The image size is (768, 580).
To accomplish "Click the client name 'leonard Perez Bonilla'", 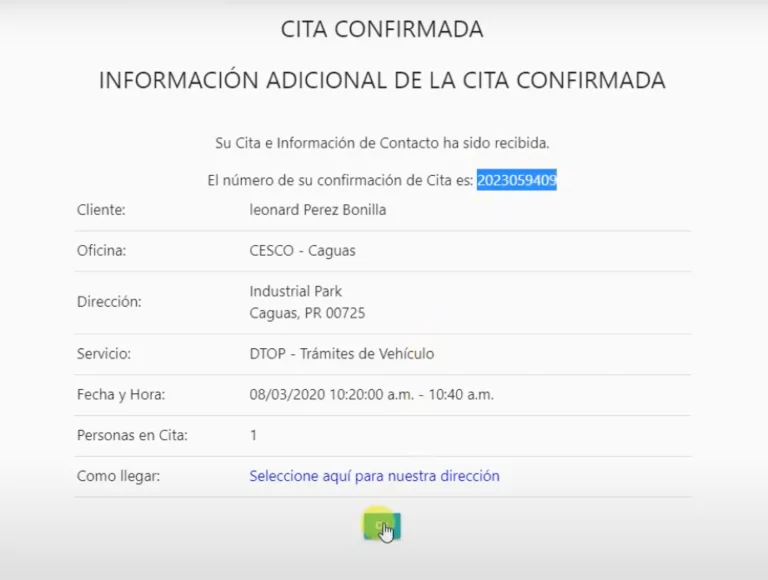I will click(317, 210).
